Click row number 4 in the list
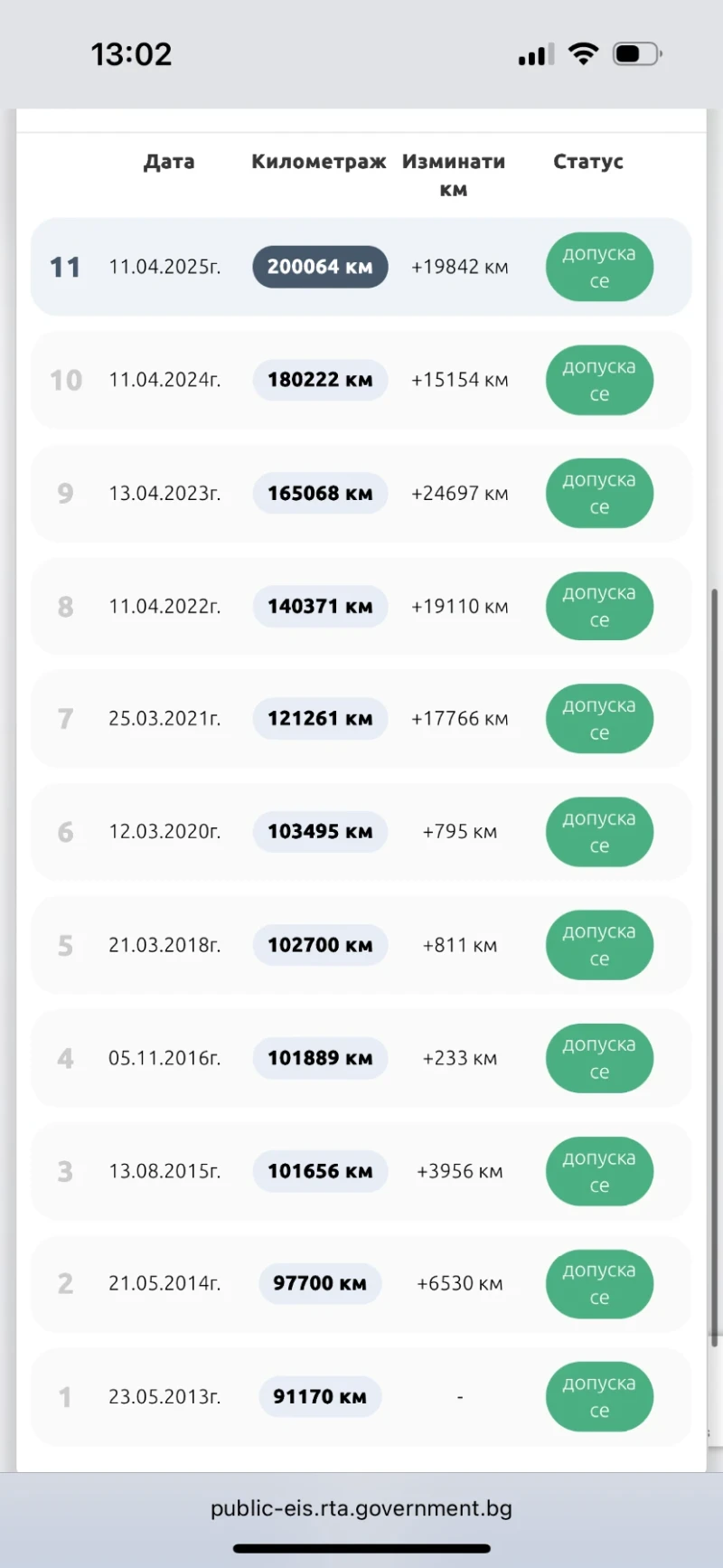This screenshot has width=723, height=1568. [x=65, y=1058]
